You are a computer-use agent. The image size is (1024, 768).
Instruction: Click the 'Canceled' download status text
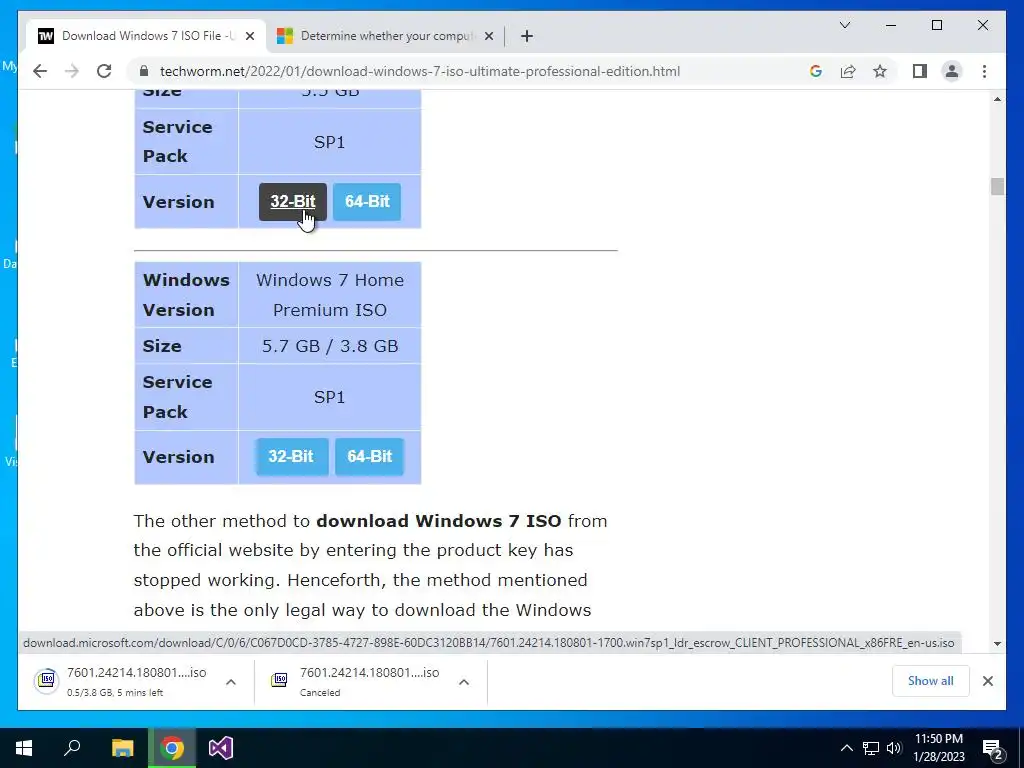pyautogui.click(x=320, y=692)
